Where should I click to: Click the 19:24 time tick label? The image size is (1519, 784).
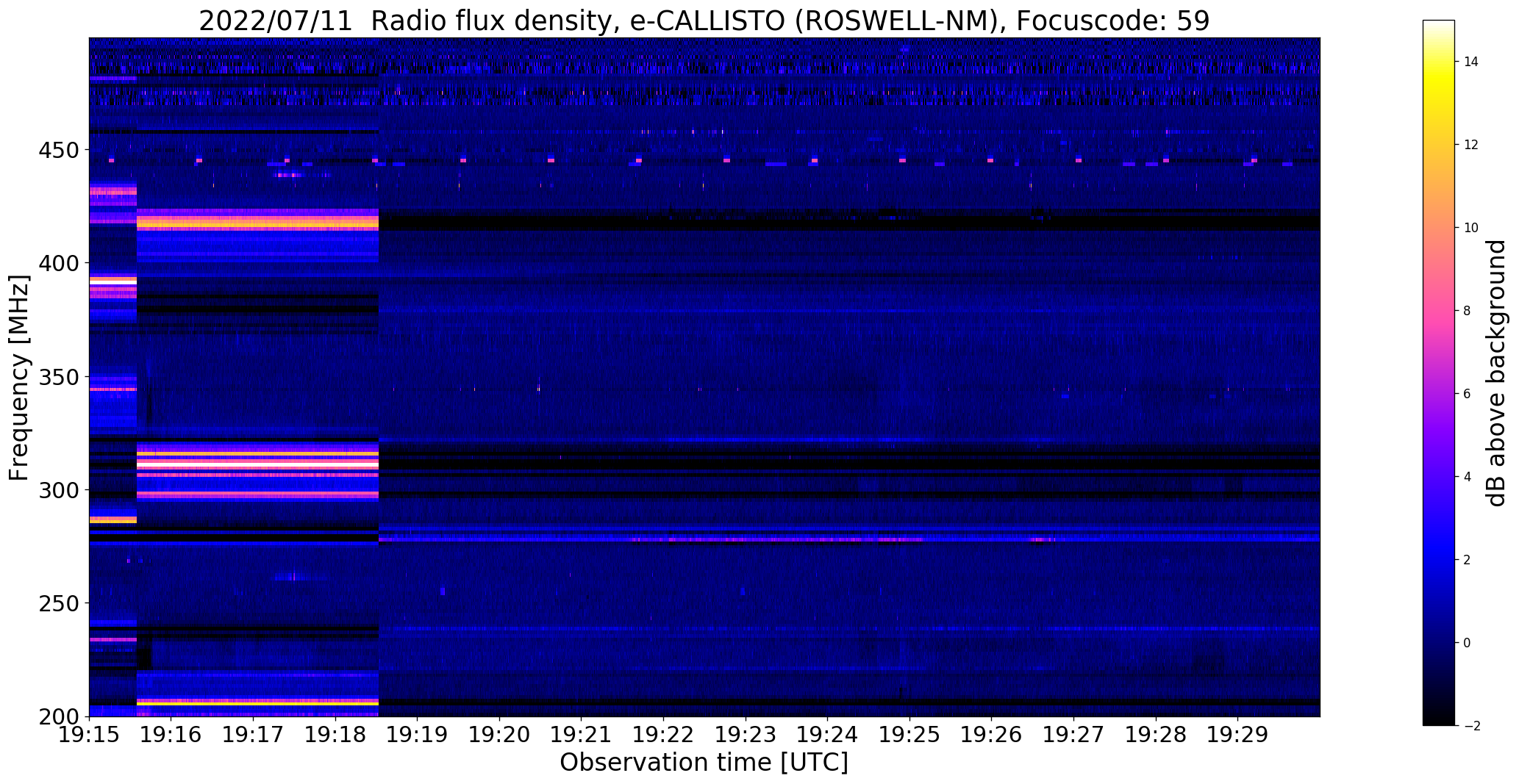pos(828,735)
